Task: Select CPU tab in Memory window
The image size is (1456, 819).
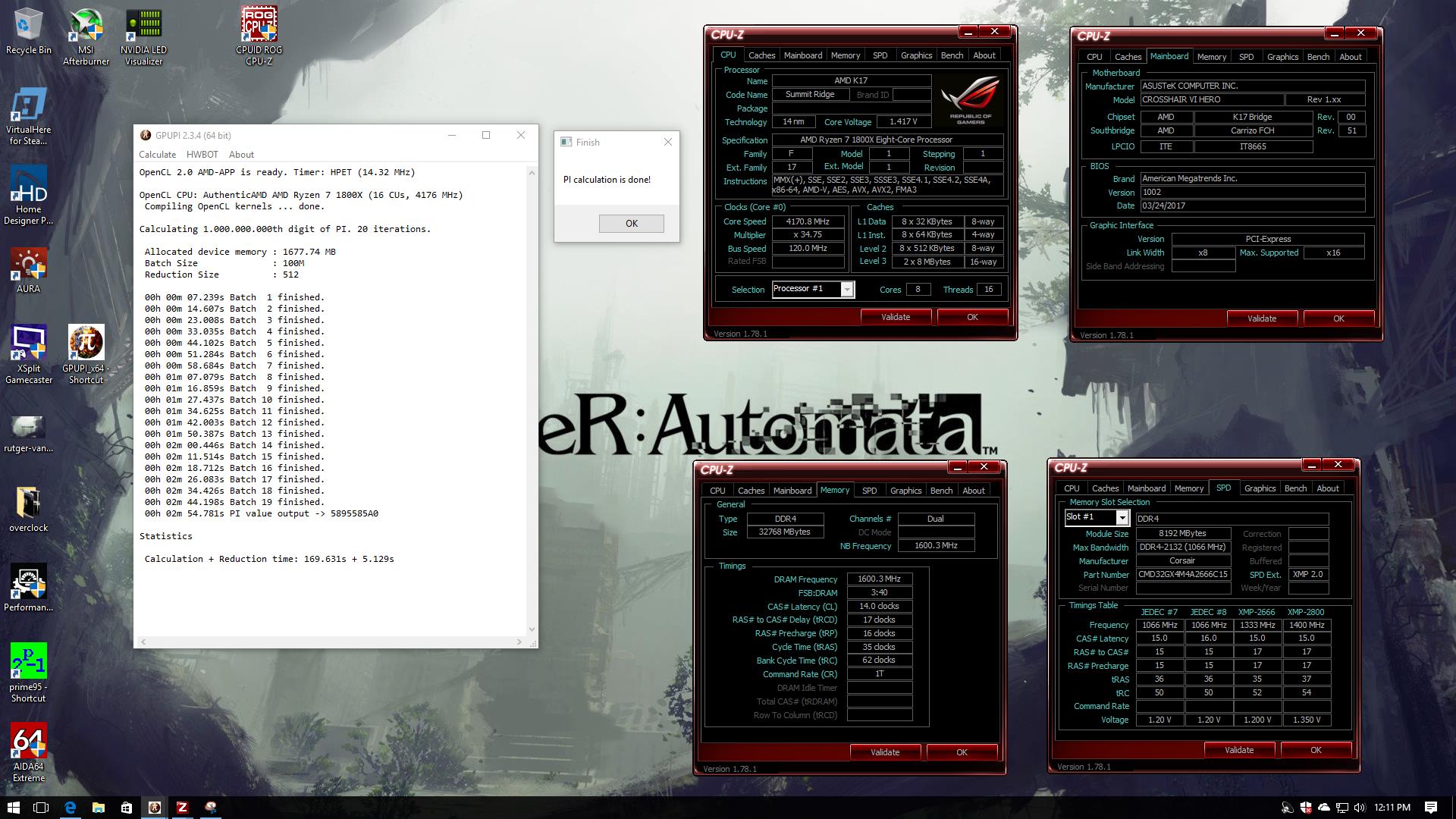Action: [717, 491]
